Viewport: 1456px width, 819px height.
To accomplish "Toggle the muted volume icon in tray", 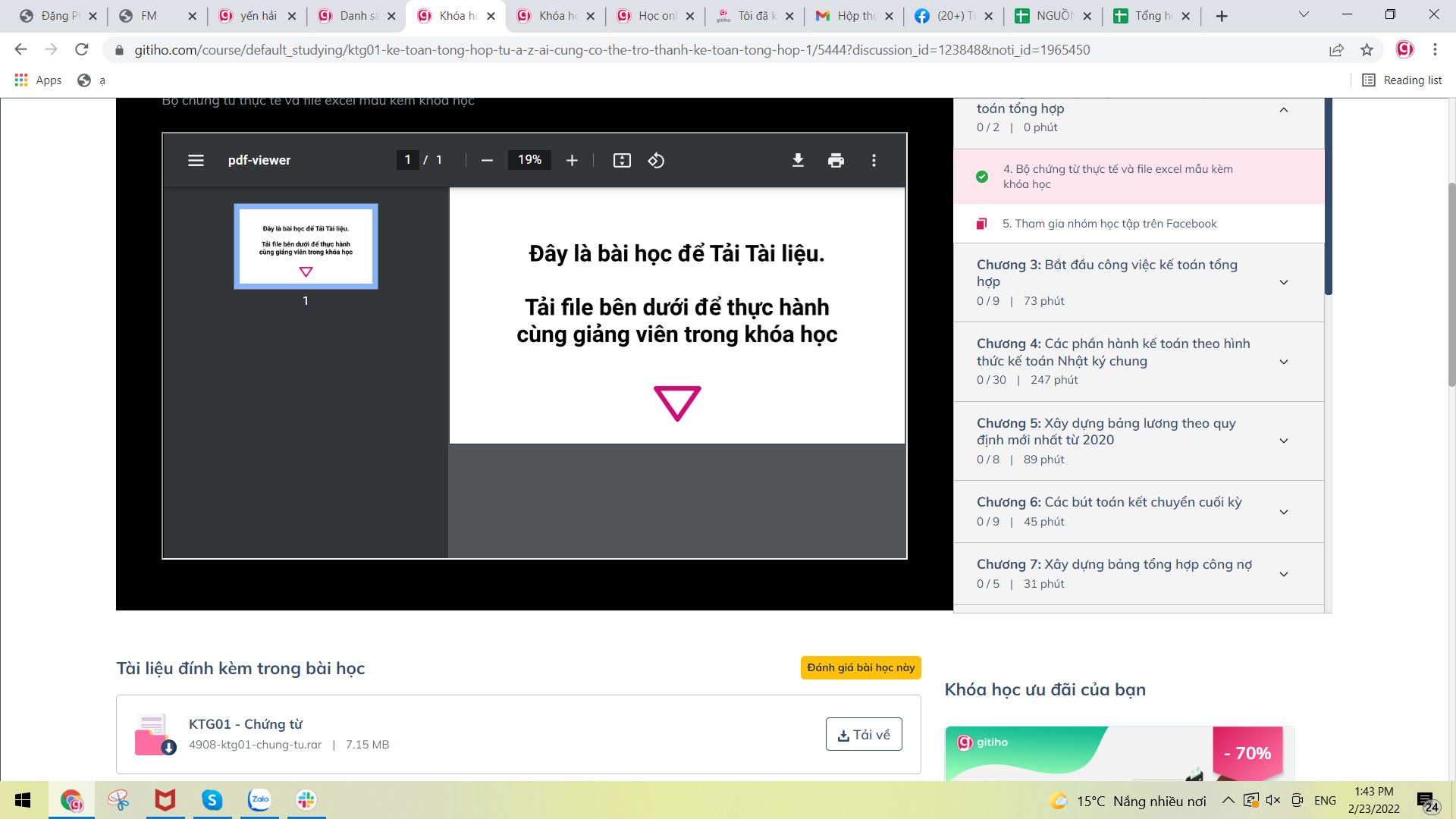I will (x=1273, y=800).
